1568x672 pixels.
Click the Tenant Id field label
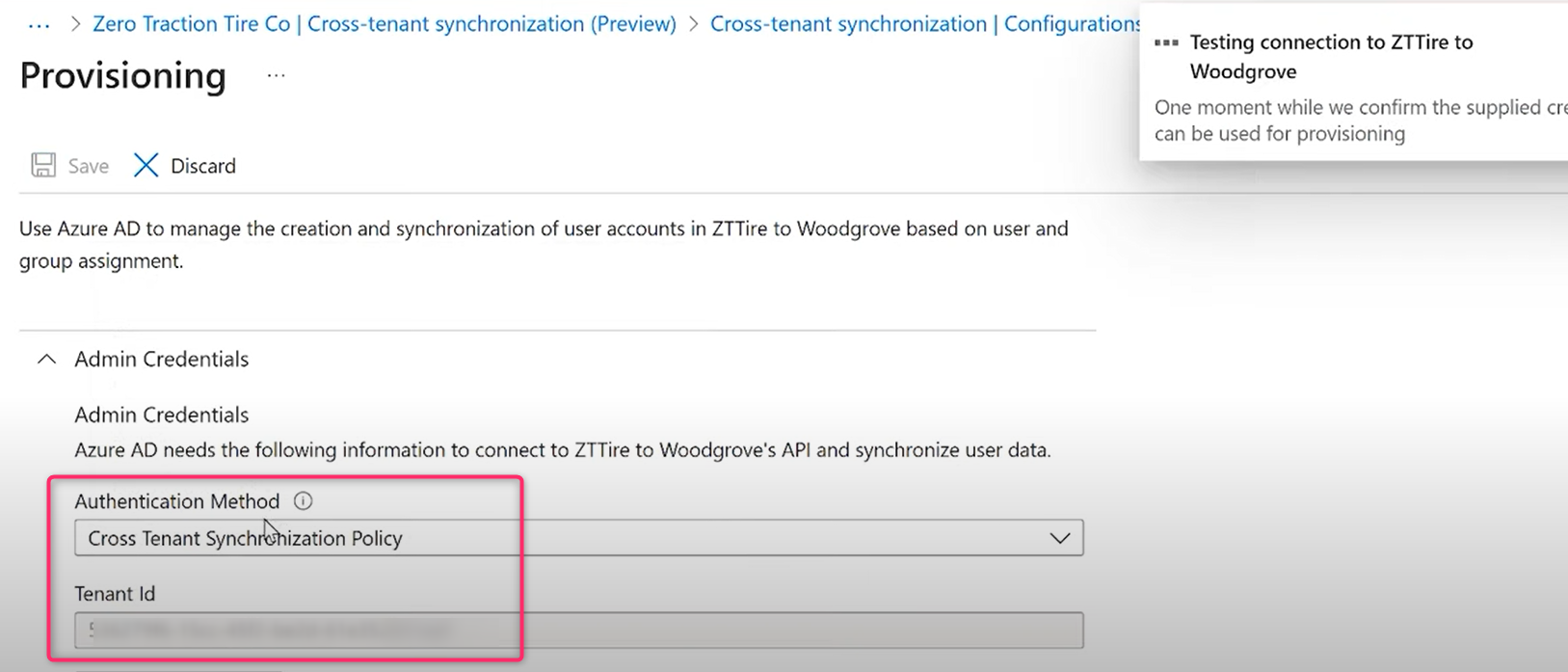click(x=115, y=594)
